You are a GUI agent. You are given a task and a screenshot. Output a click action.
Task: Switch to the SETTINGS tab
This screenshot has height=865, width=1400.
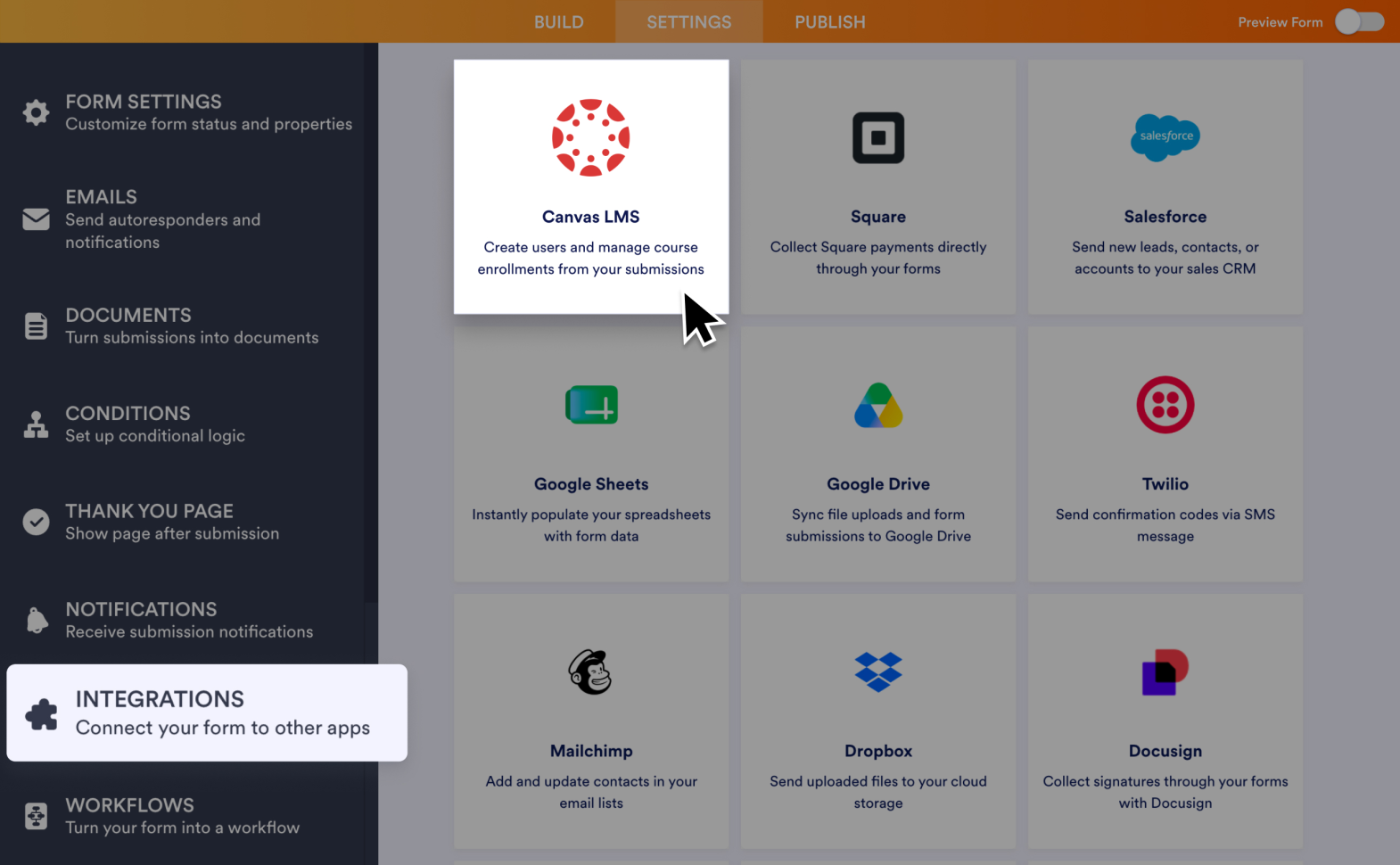pyautogui.click(x=688, y=21)
